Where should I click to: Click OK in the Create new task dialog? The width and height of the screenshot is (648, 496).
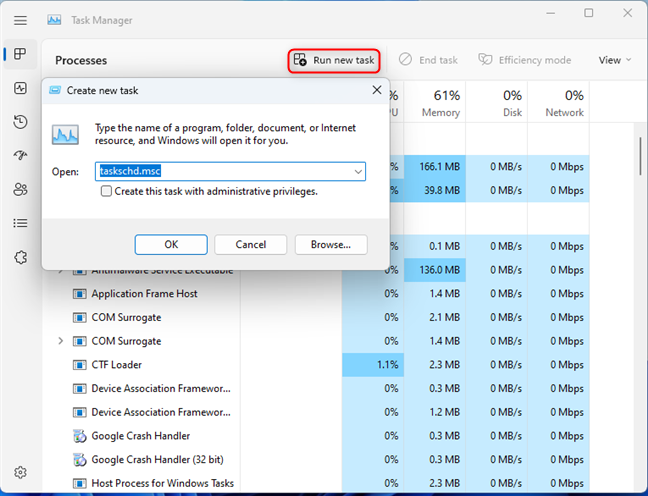click(171, 245)
